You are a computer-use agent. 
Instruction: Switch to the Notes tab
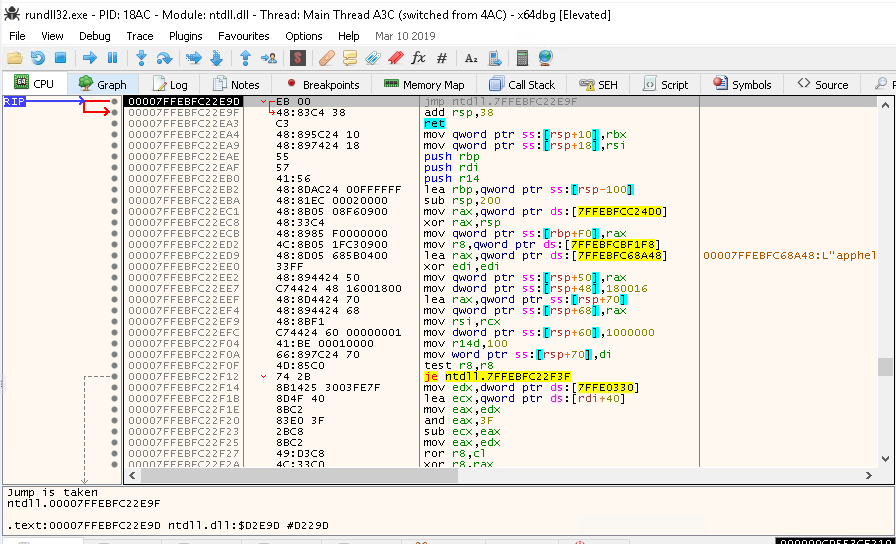click(x=237, y=85)
